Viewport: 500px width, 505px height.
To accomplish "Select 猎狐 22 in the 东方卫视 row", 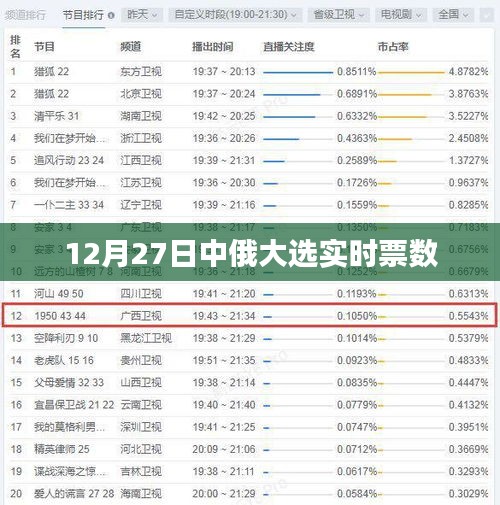I will click(x=51, y=71).
